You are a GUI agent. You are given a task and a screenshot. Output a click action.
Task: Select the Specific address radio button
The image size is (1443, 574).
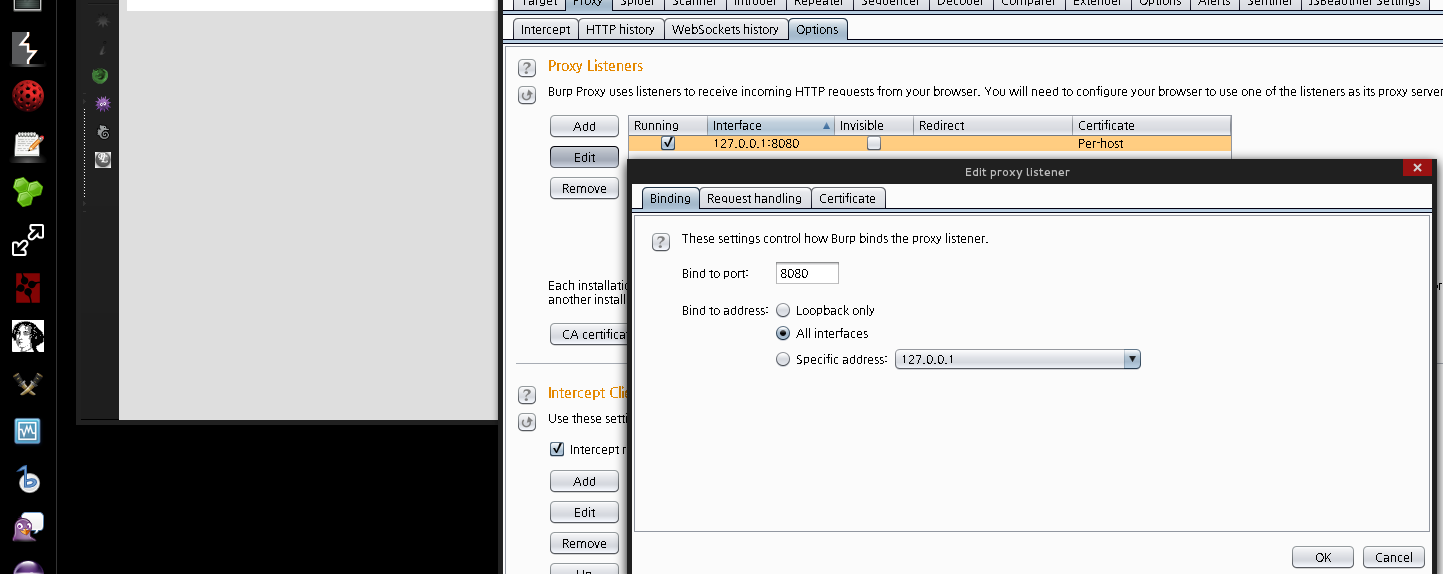783,360
